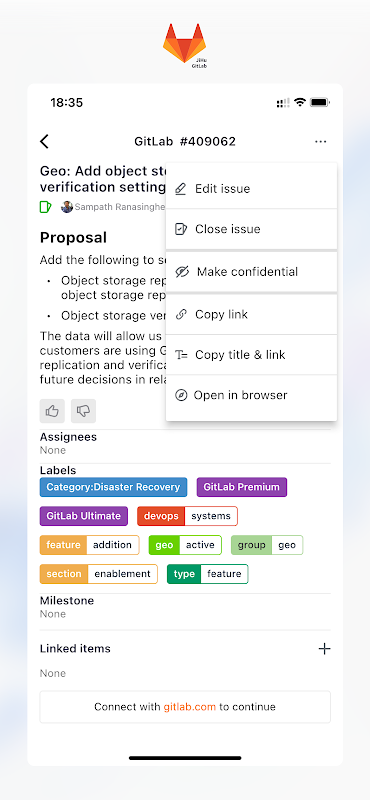Image resolution: width=370 pixels, height=800 pixels.
Task: Select Close issue from the menu
Action: click(x=251, y=229)
